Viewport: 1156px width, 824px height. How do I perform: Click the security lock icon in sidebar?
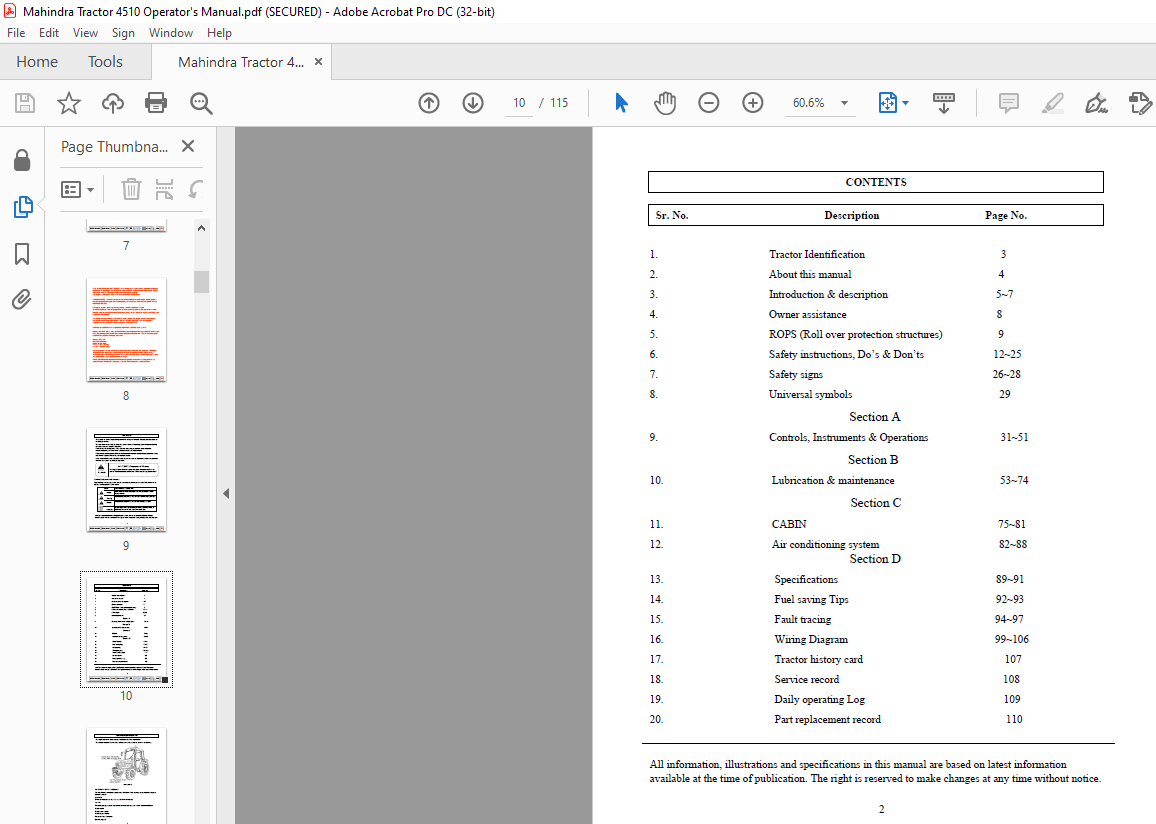22,160
